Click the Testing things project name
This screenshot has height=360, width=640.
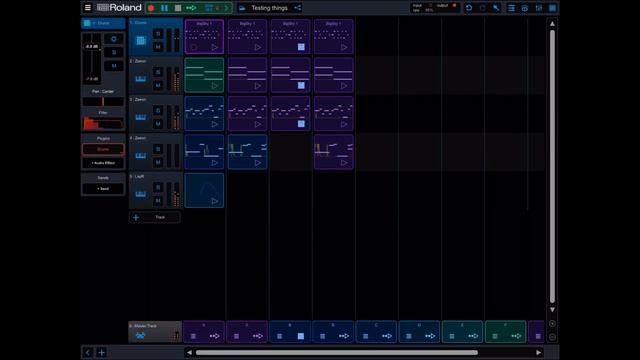click(x=269, y=8)
